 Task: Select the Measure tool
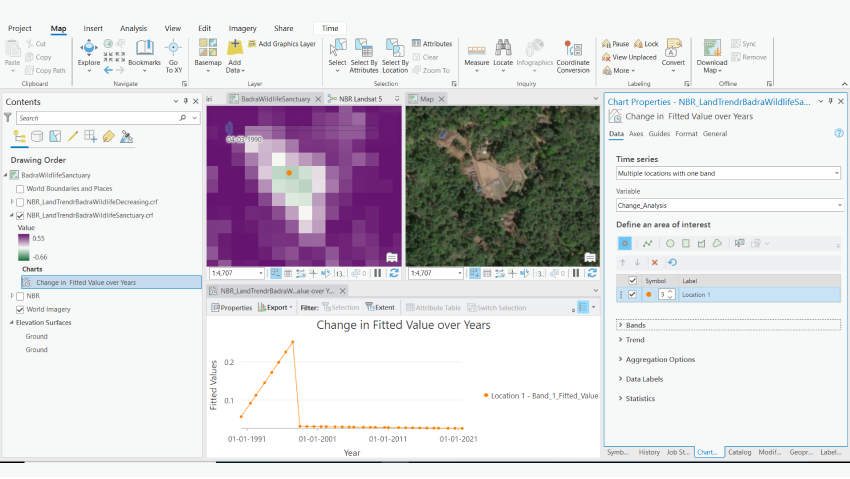[x=476, y=52]
